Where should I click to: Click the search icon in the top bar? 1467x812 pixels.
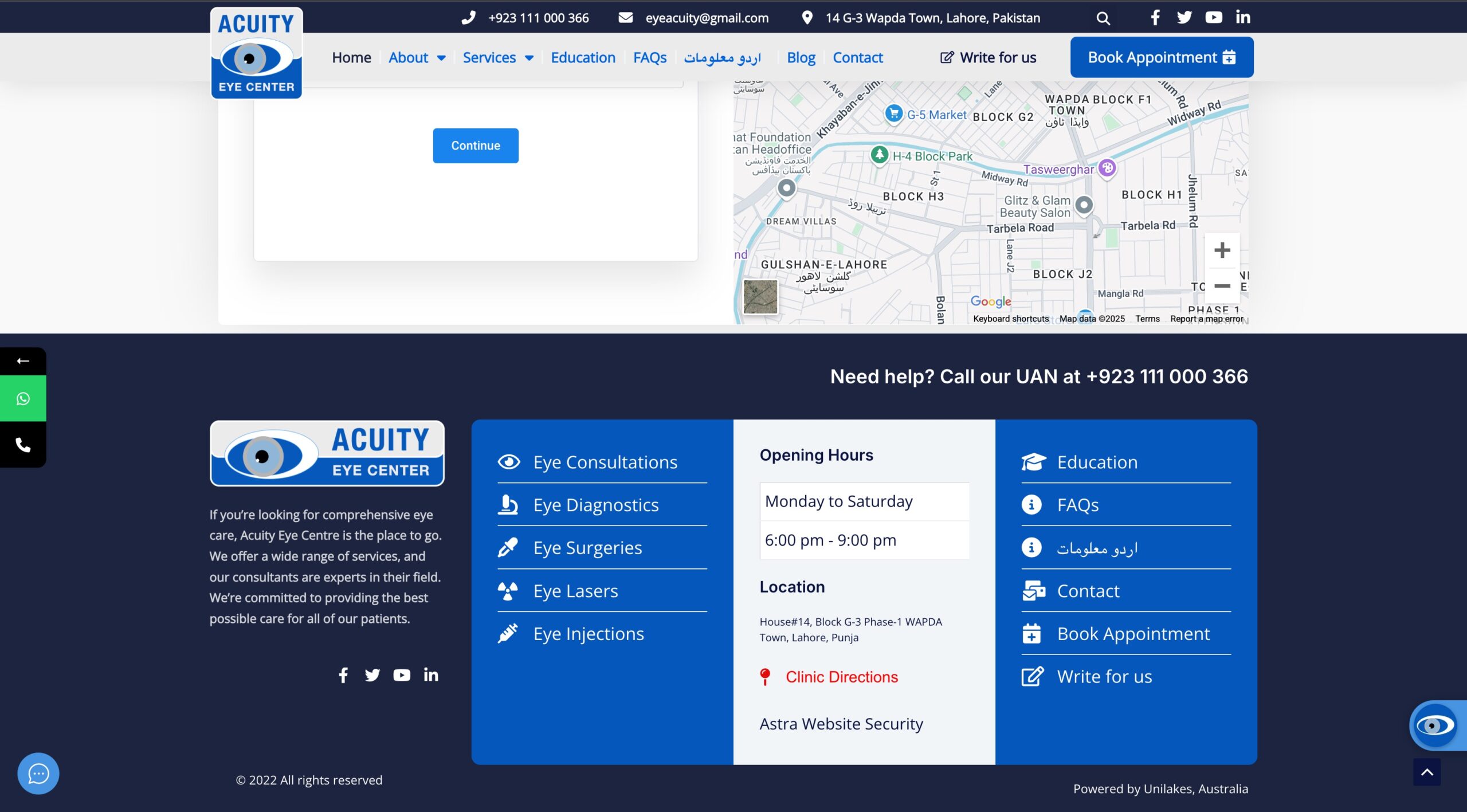[x=1103, y=17]
